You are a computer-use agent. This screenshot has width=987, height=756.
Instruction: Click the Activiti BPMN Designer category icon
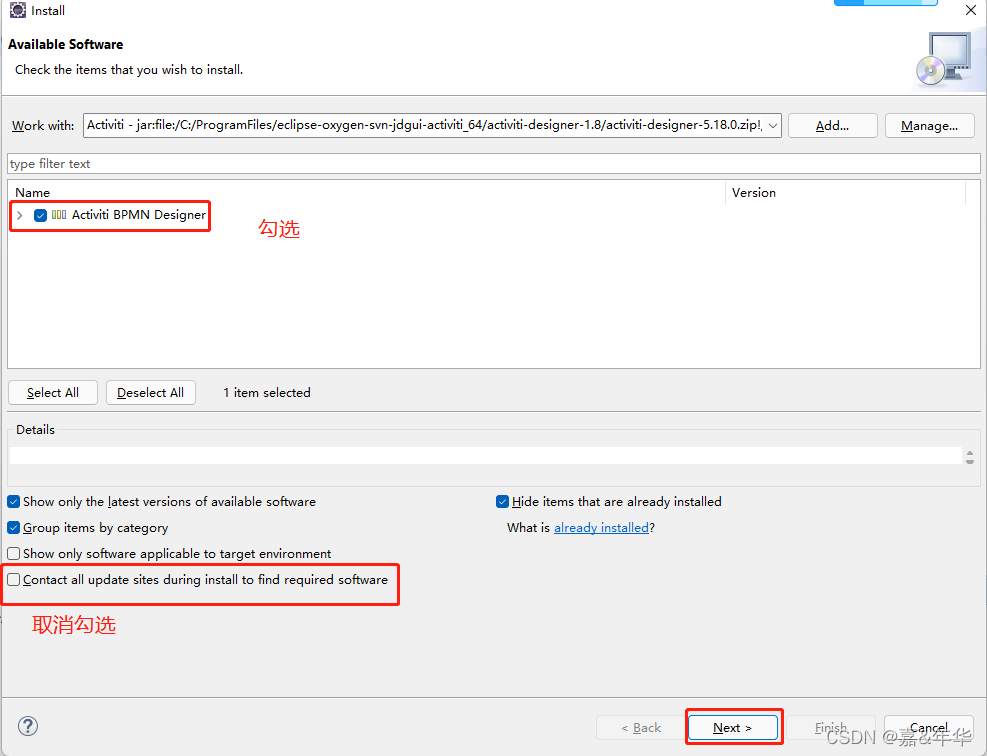(x=59, y=215)
